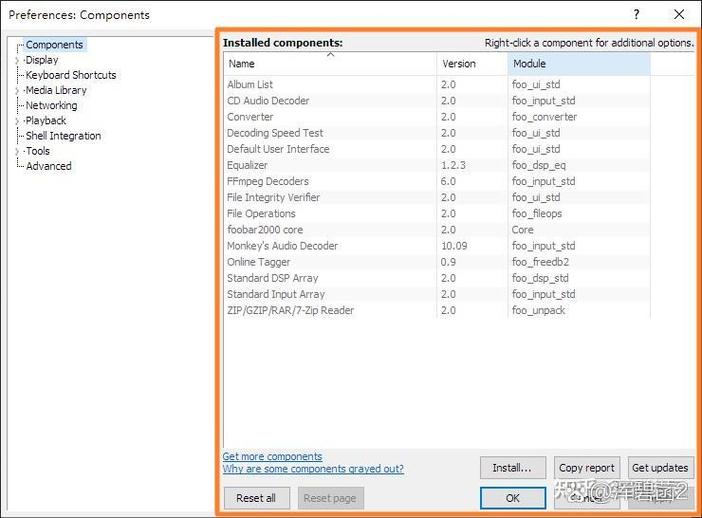The height and width of the screenshot is (518, 702).
Task: Confirm preferences with the OK button
Action: tap(513, 498)
